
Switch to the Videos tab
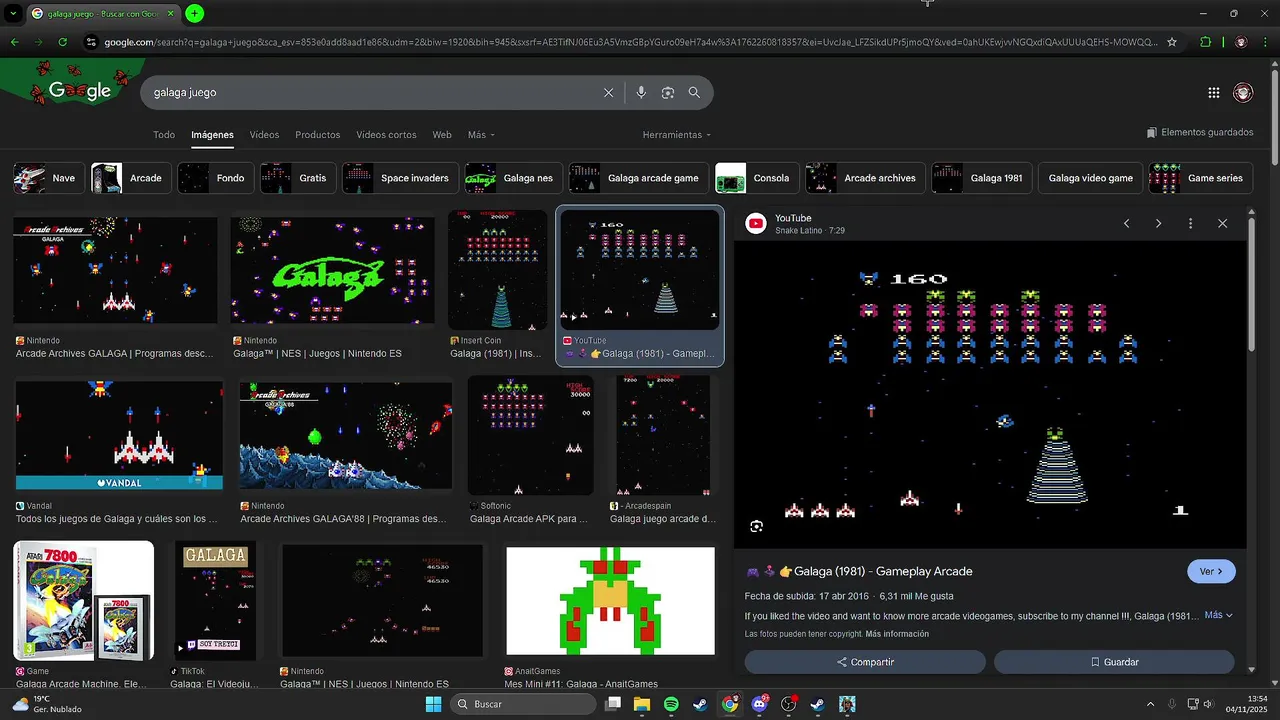click(x=265, y=135)
